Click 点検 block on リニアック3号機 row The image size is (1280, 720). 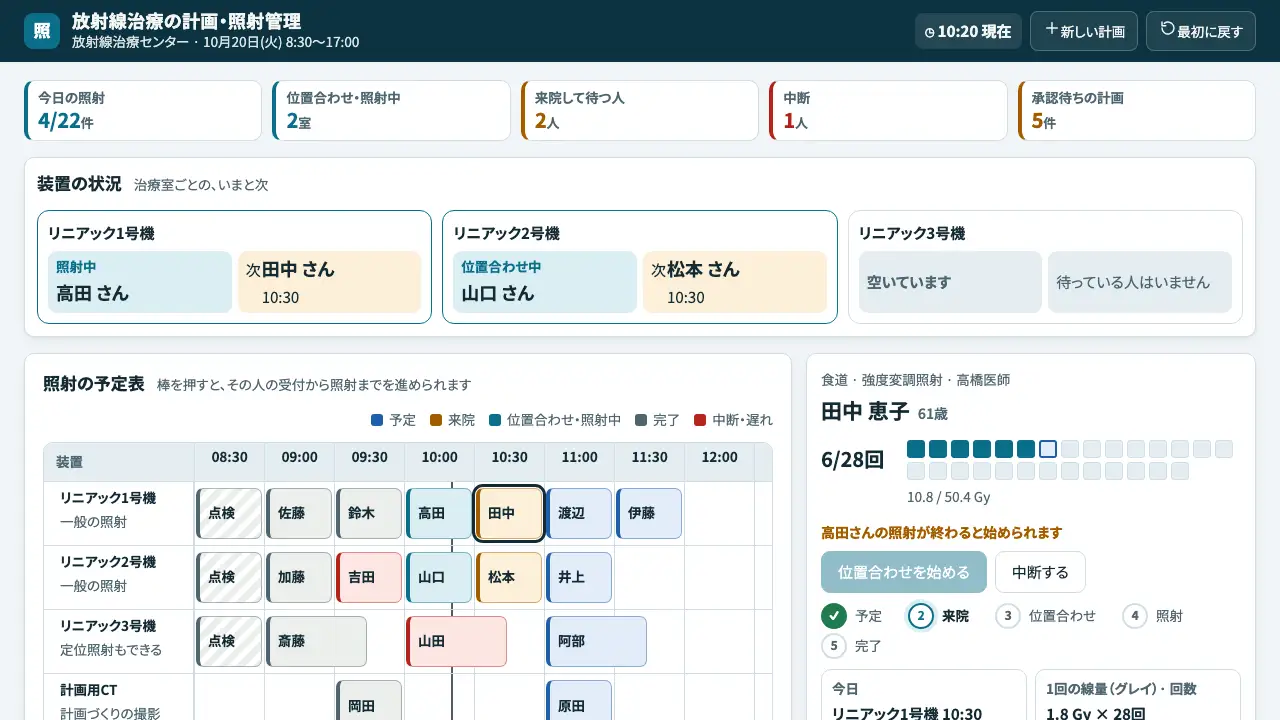point(229,641)
